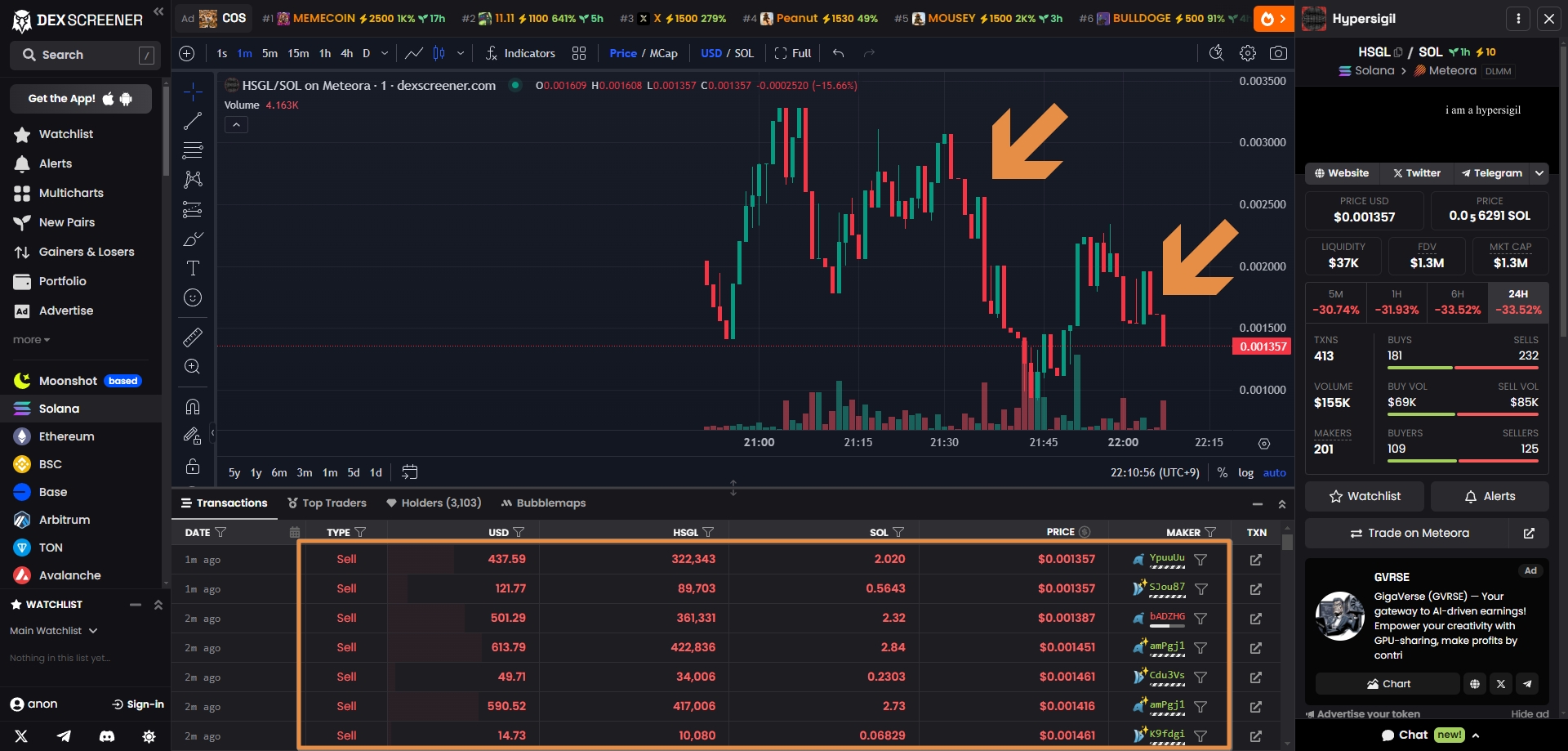This screenshot has width=1568, height=751.
Task: Collapse the left sidebar
Action: coord(158,12)
